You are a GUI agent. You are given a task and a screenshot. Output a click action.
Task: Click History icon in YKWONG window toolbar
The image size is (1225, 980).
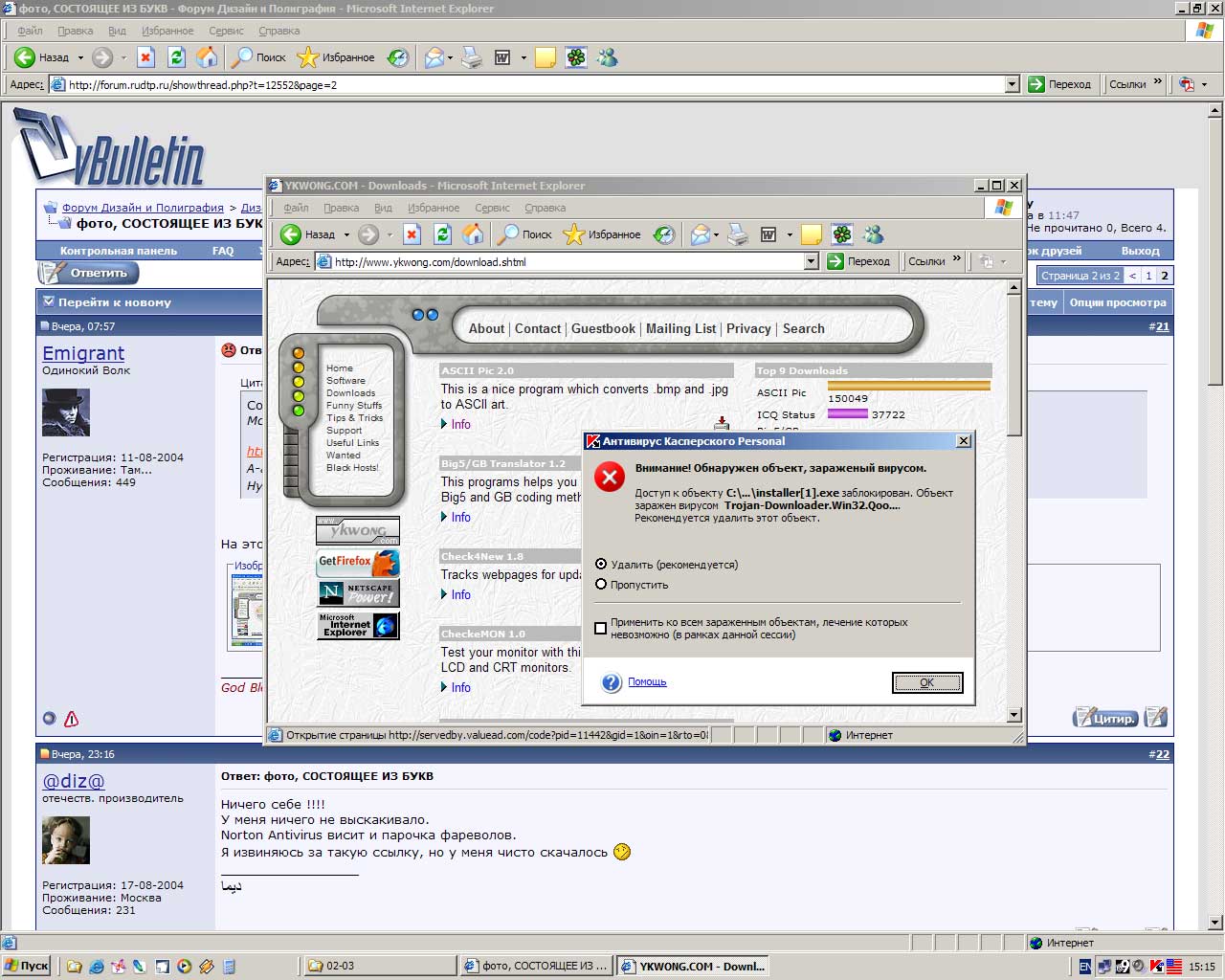point(664,234)
